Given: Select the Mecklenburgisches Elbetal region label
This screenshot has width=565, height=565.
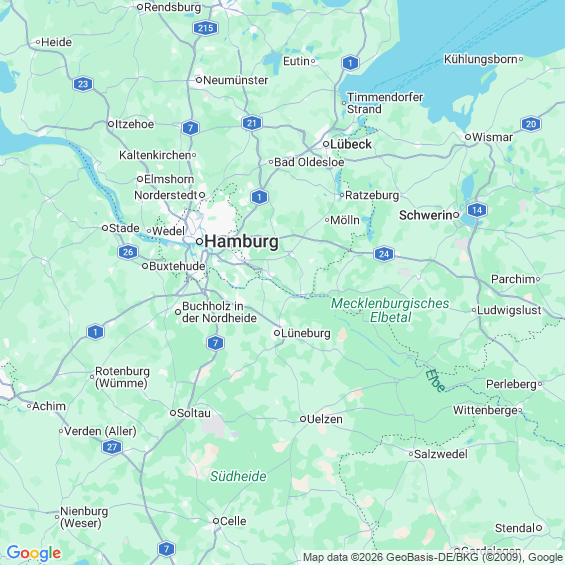Looking at the screenshot, I should click(390, 310).
